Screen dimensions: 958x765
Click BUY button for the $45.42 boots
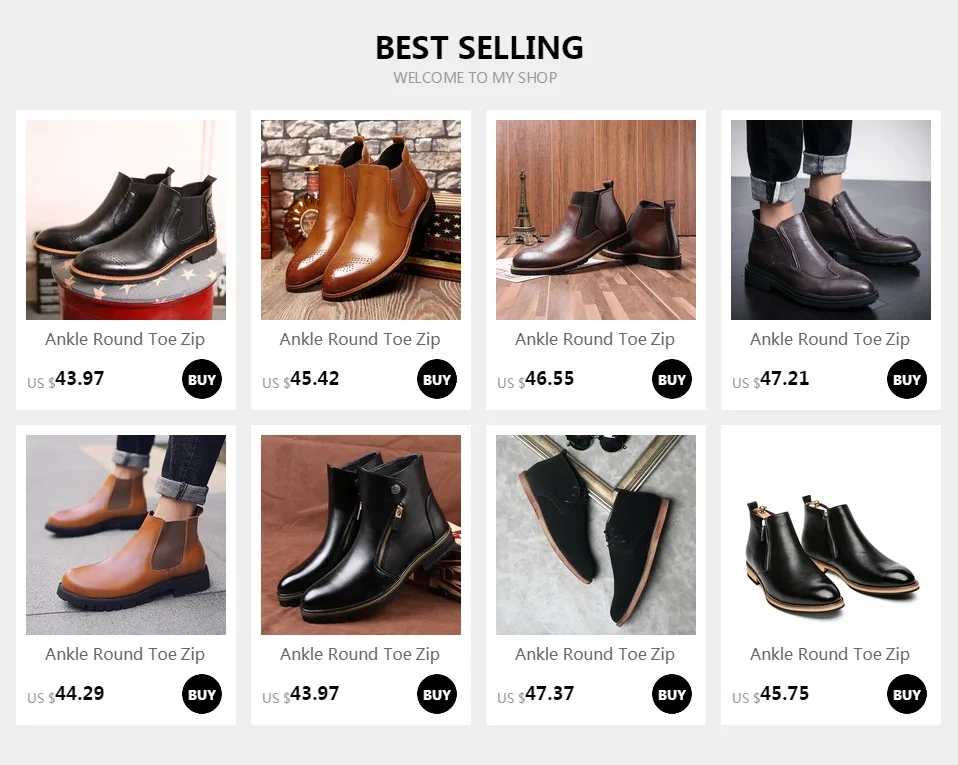click(x=437, y=379)
